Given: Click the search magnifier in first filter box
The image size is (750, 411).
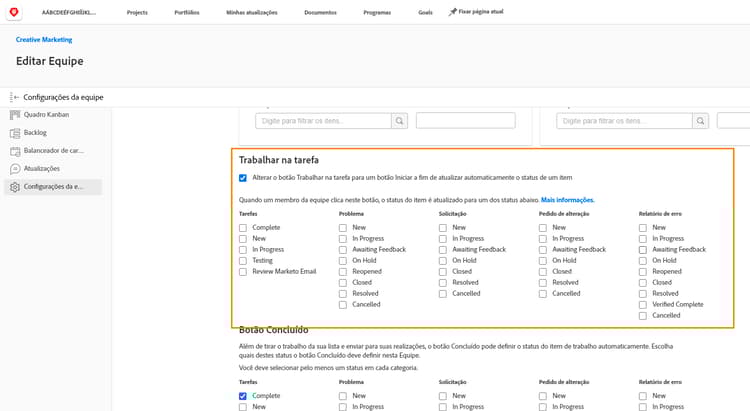Looking at the screenshot, I should (x=399, y=121).
